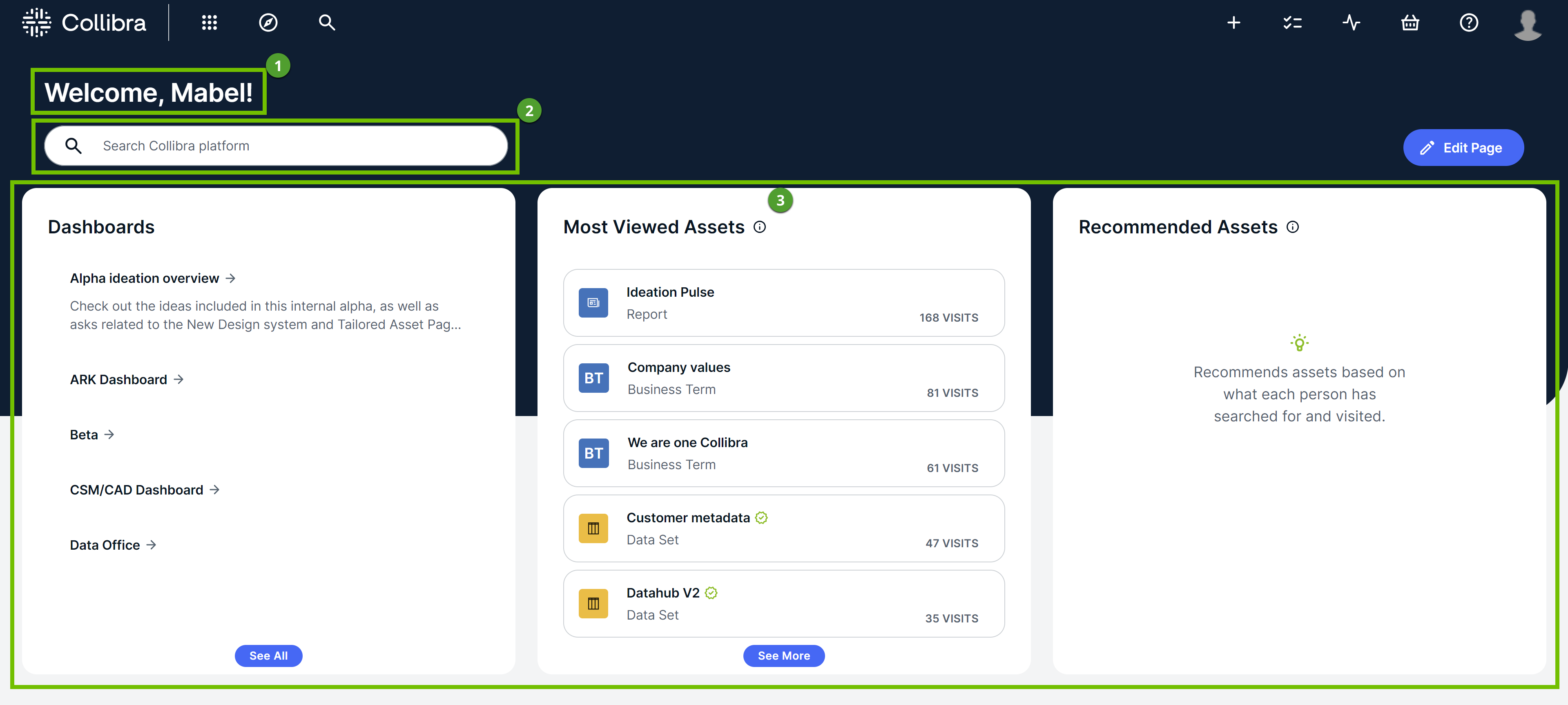This screenshot has width=1568, height=705.
Task: Open the Beta dashboard link
Action: point(84,434)
